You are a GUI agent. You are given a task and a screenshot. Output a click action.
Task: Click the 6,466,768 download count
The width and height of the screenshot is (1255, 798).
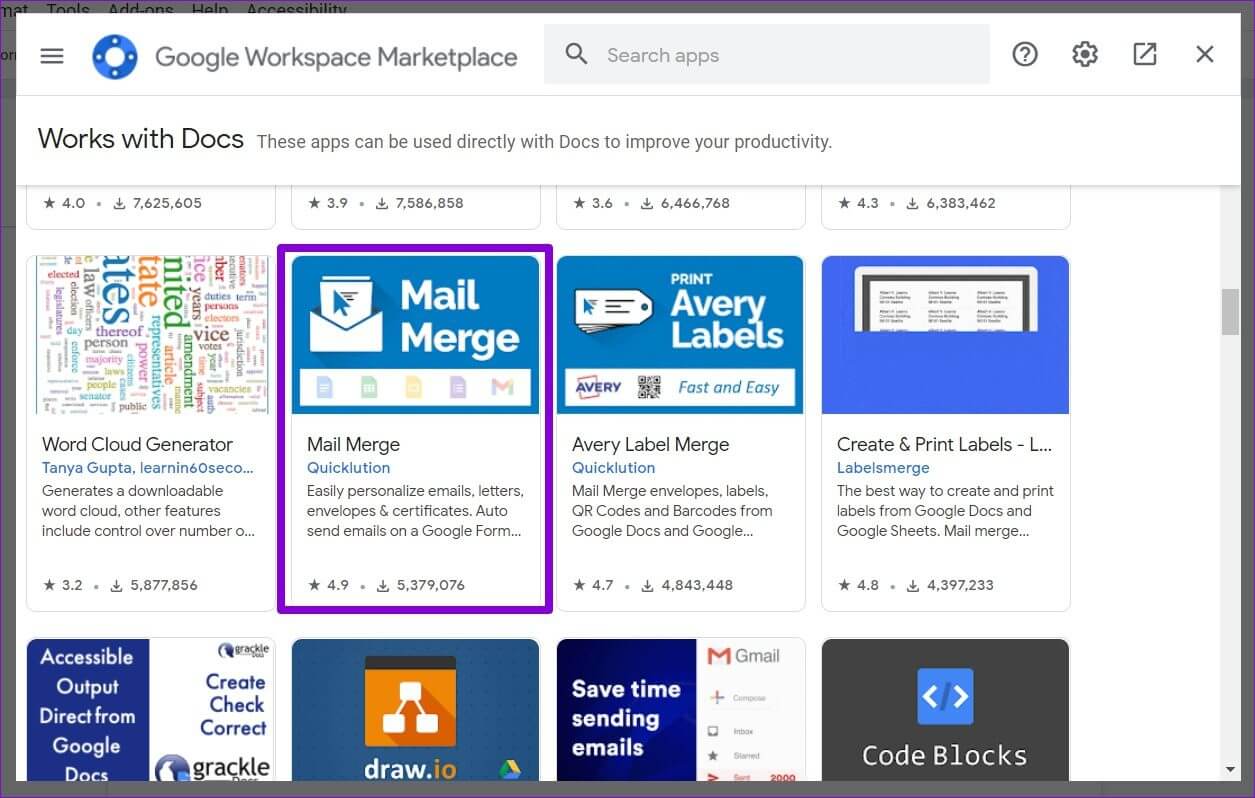coord(685,203)
